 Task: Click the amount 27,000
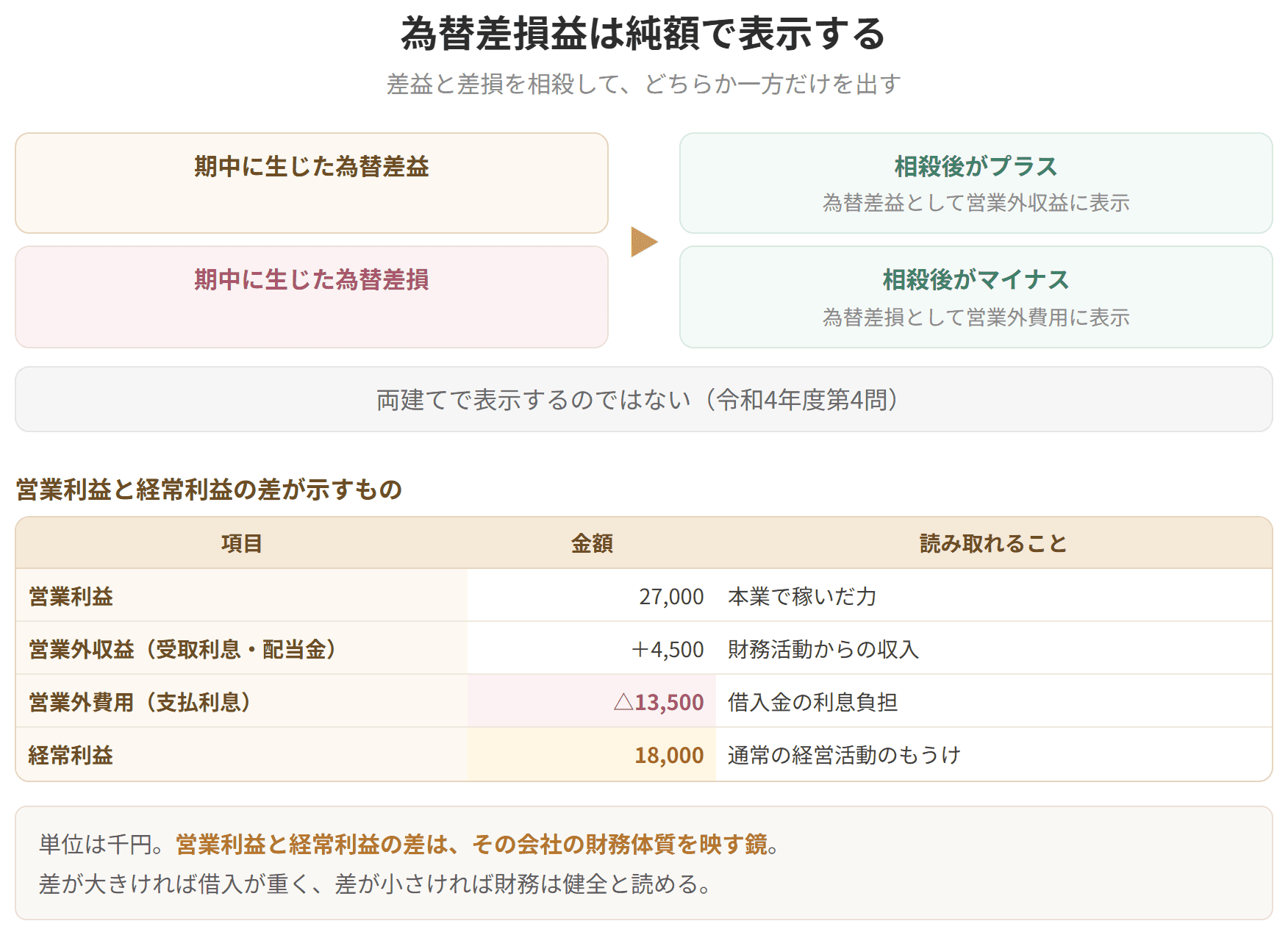(671, 597)
